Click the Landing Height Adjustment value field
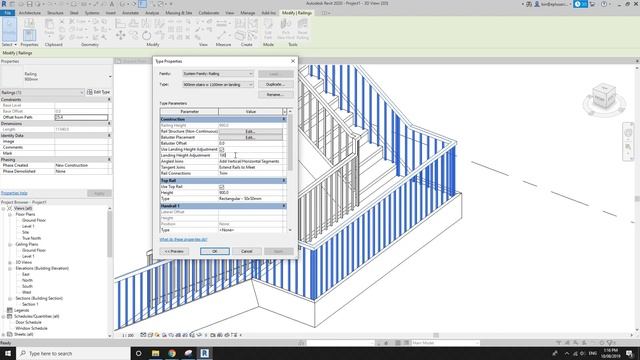Viewport: 640px width, 360px height. pyautogui.click(x=250, y=156)
